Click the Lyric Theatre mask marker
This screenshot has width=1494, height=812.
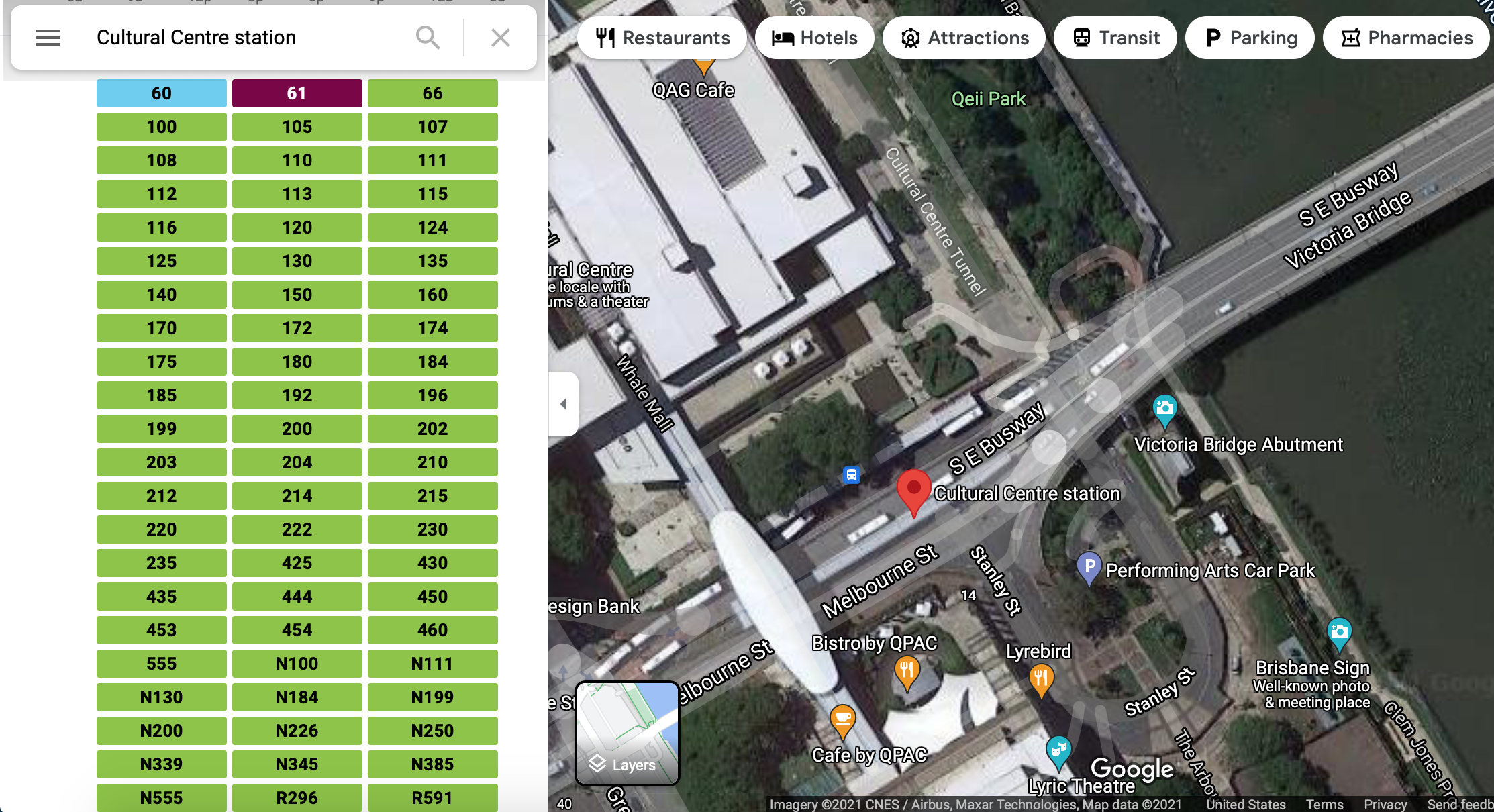coord(1058,752)
